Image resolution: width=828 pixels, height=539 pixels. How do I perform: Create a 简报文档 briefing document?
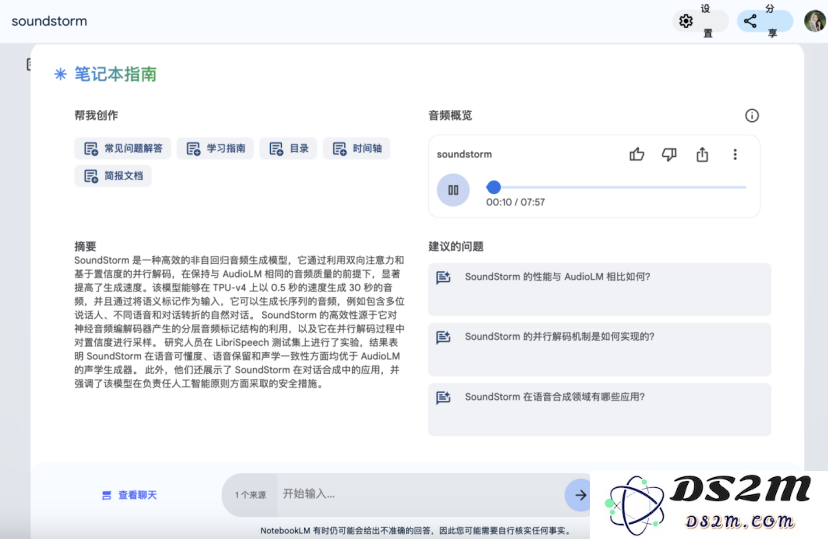click(113, 176)
